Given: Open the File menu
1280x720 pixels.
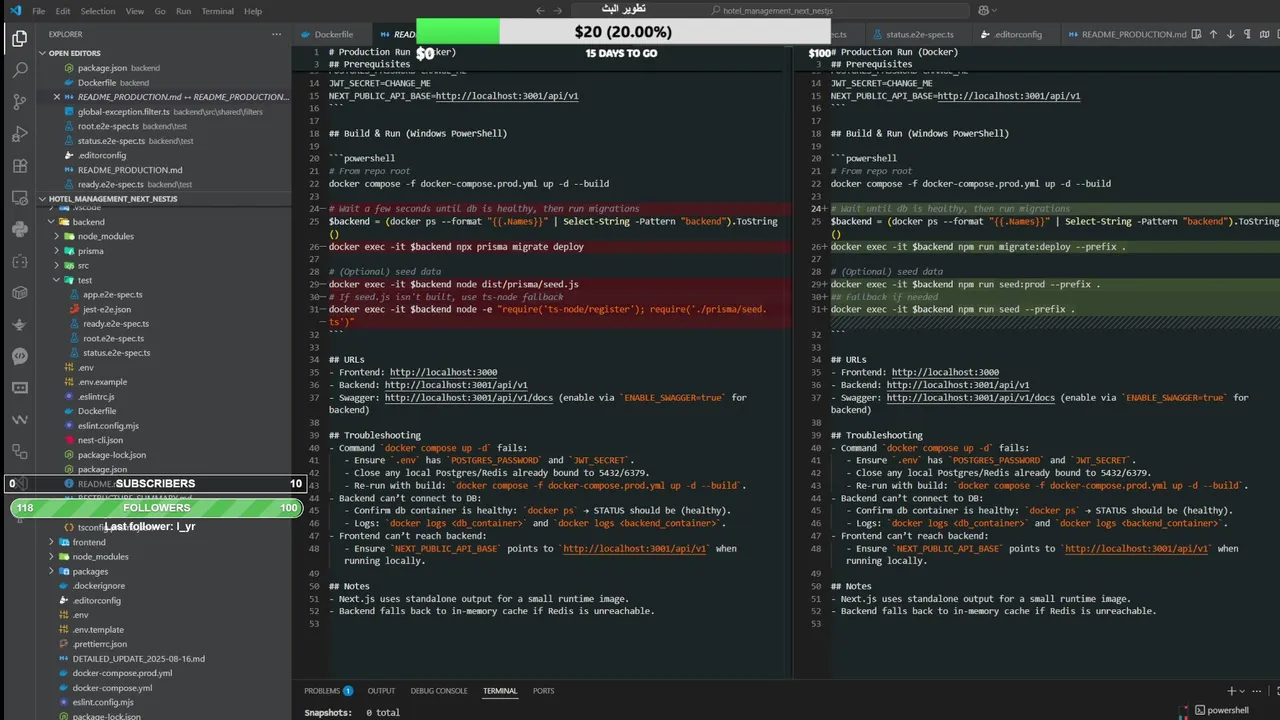Looking at the screenshot, I should (39, 11).
